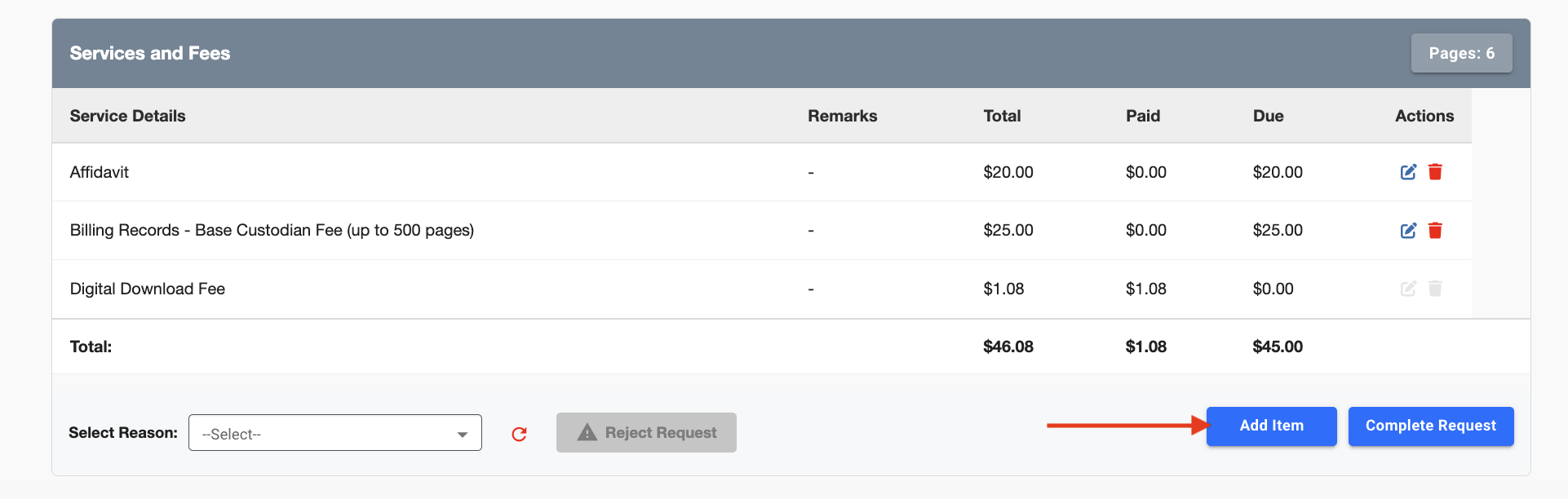Click the Affidavit service name
Image resolution: width=1568 pixels, height=499 pixels.
click(x=100, y=172)
